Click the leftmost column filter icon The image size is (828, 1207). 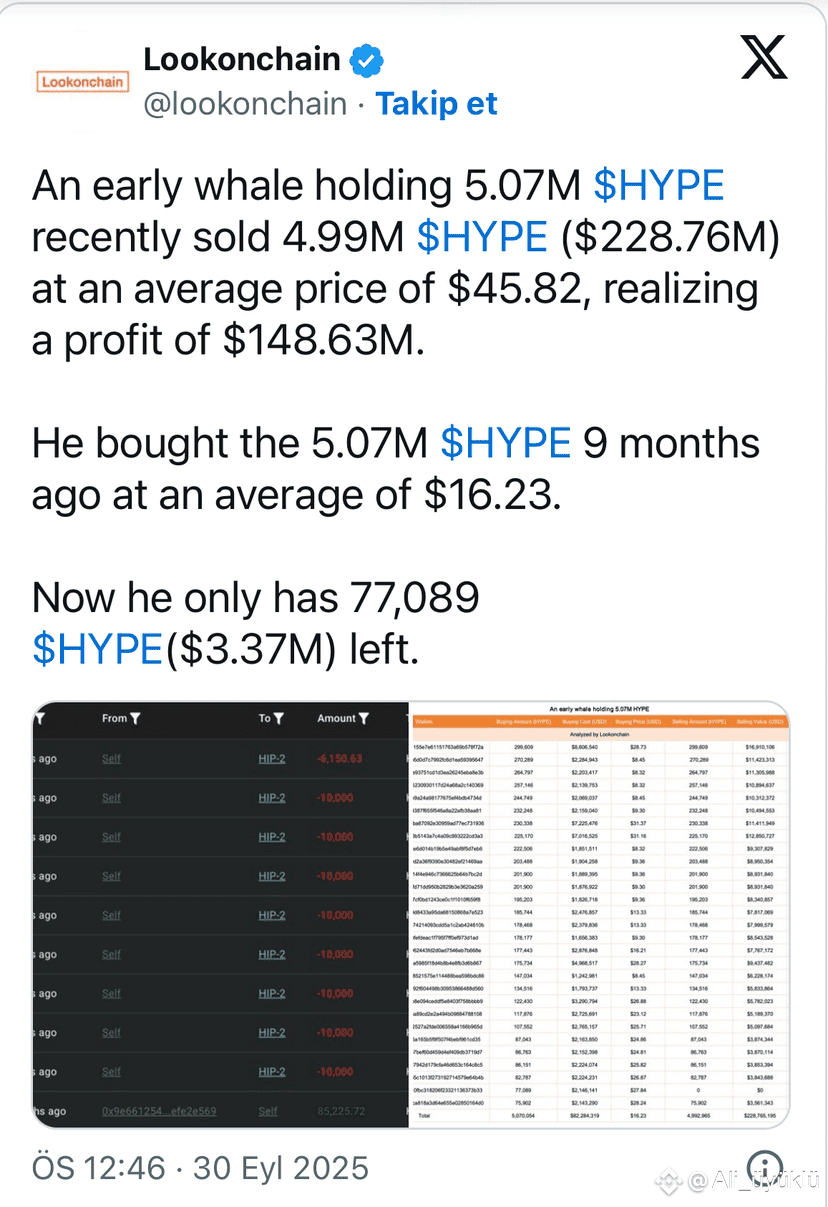(39, 718)
